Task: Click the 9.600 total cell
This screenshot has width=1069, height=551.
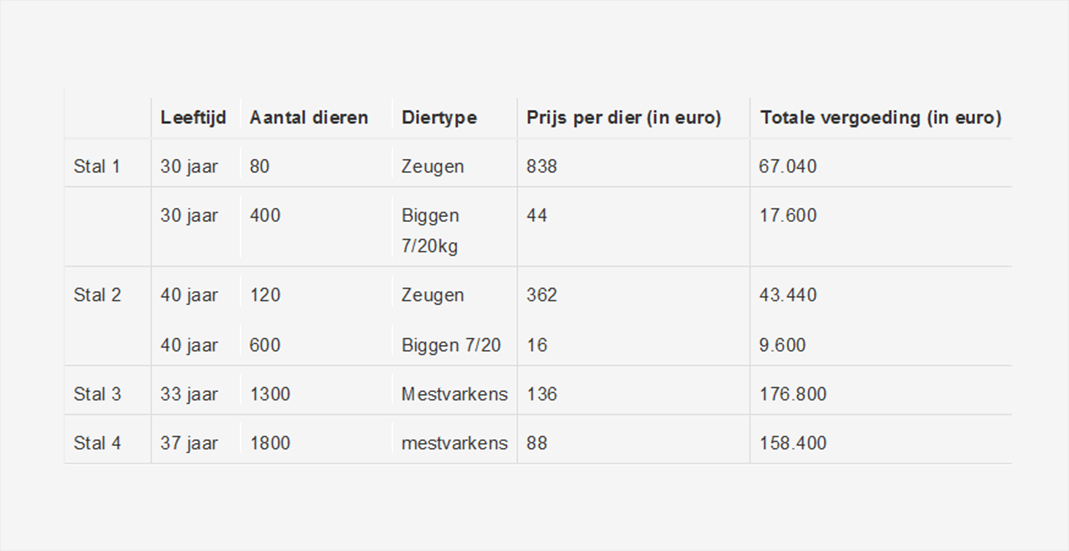Action: pos(782,345)
